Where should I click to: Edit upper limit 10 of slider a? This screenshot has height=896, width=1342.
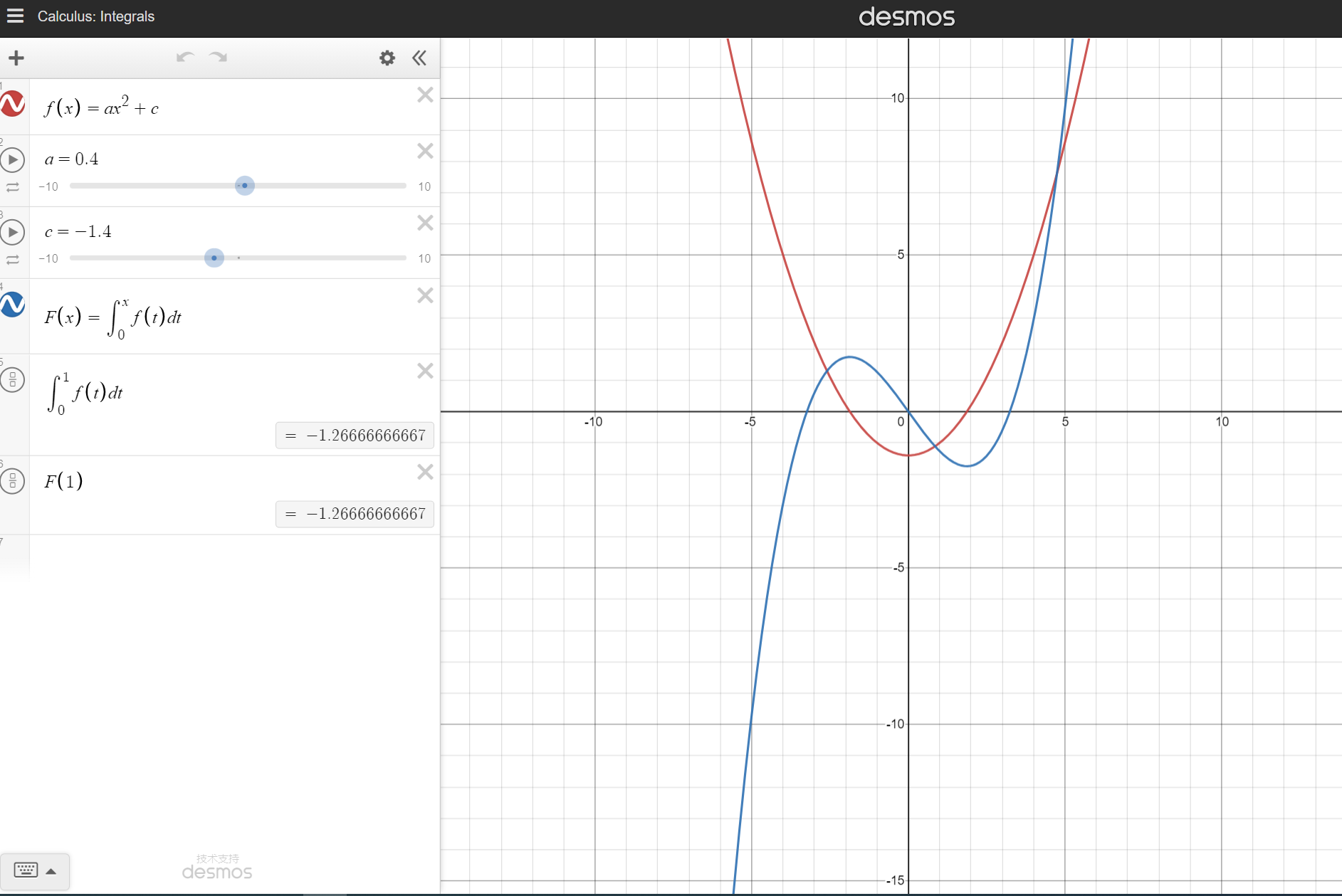click(424, 186)
